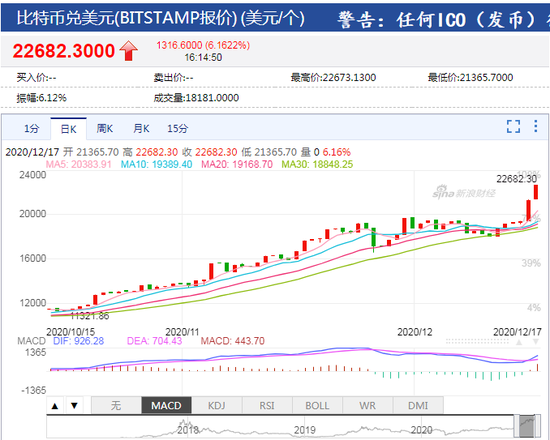550x440 pixels.
Task: Open the three-dot chart options menu
Action: (536, 126)
